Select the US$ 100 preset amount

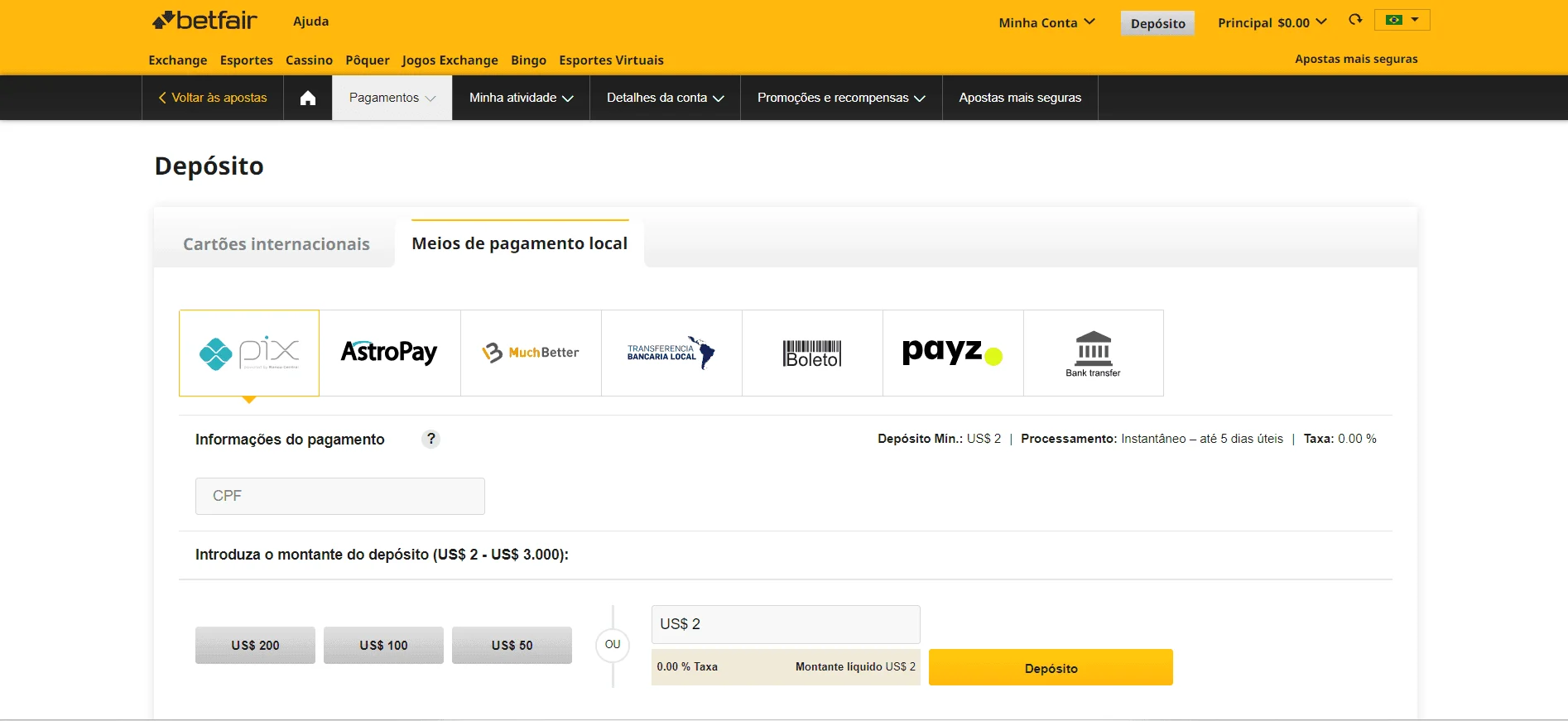click(383, 645)
